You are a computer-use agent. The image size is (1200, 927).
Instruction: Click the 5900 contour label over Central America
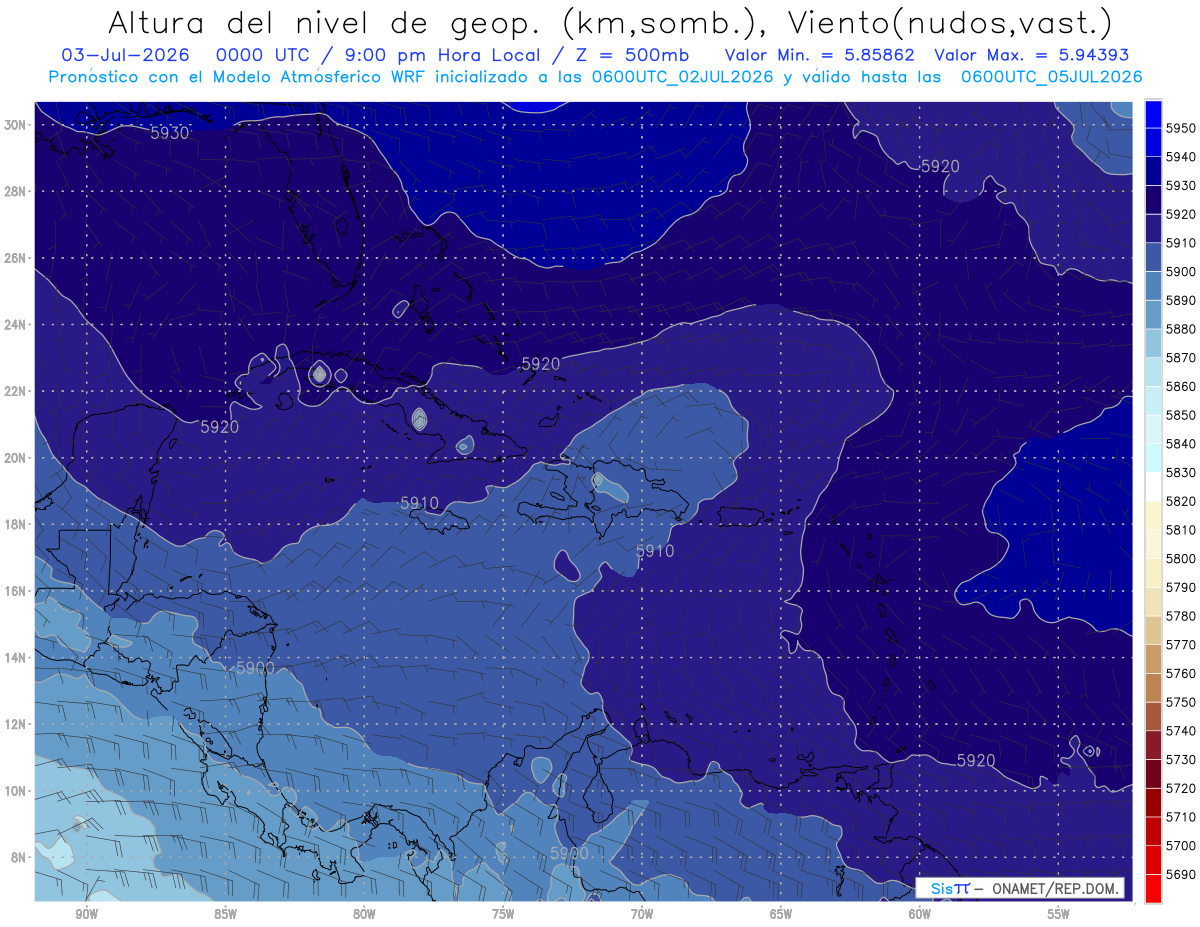[255, 667]
